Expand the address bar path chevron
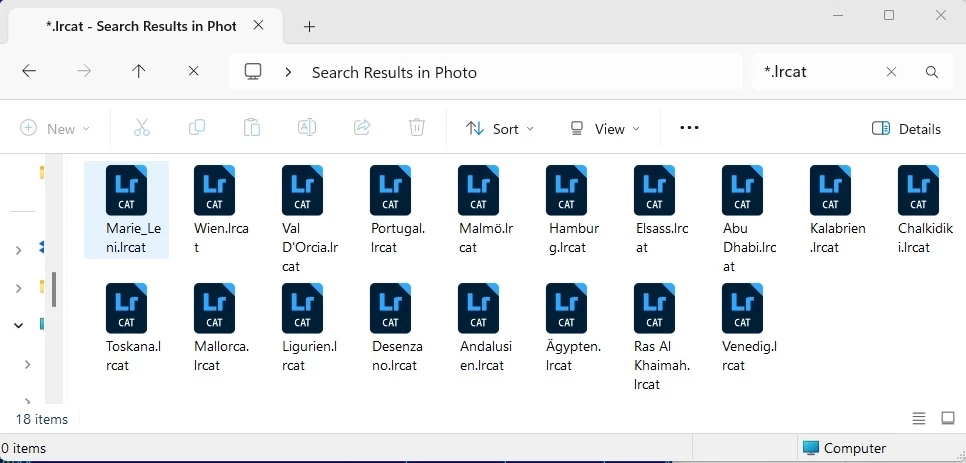The width and height of the screenshot is (966, 463). click(x=288, y=72)
